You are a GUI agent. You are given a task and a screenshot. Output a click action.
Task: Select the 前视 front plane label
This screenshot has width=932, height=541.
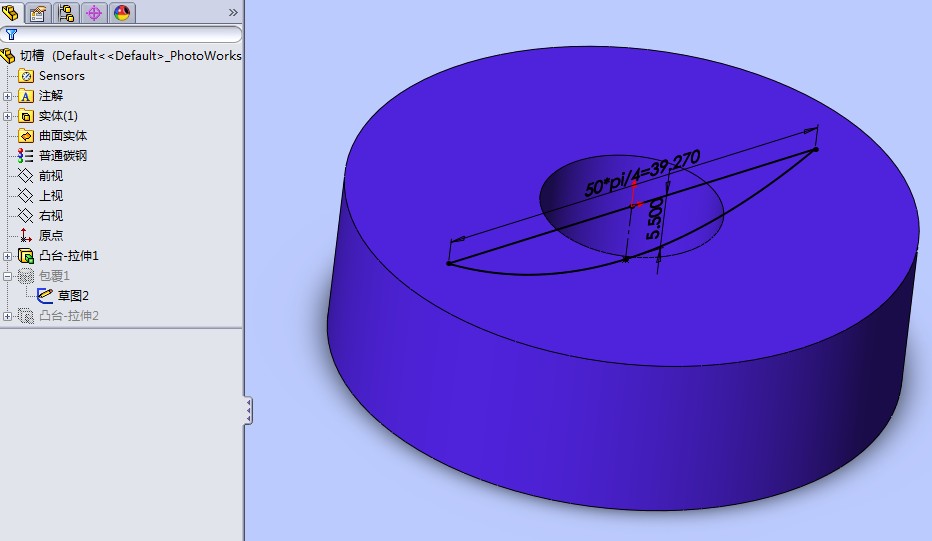tap(51, 176)
